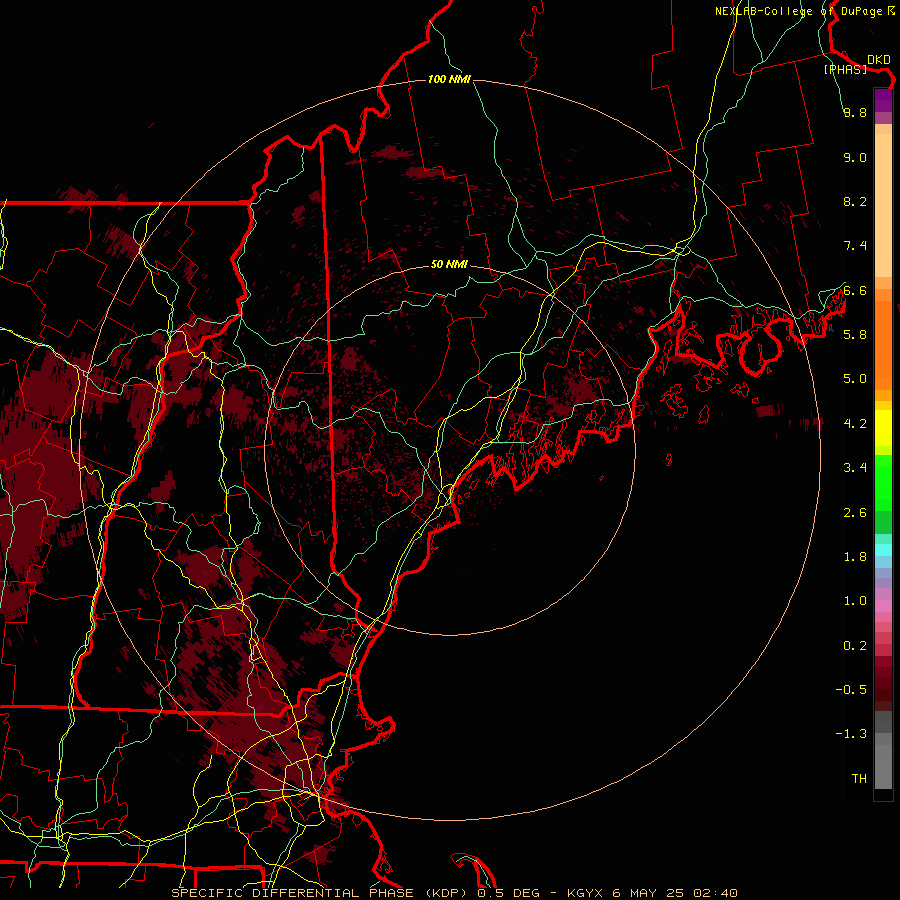Select the 1.0 scale value label

855,601
